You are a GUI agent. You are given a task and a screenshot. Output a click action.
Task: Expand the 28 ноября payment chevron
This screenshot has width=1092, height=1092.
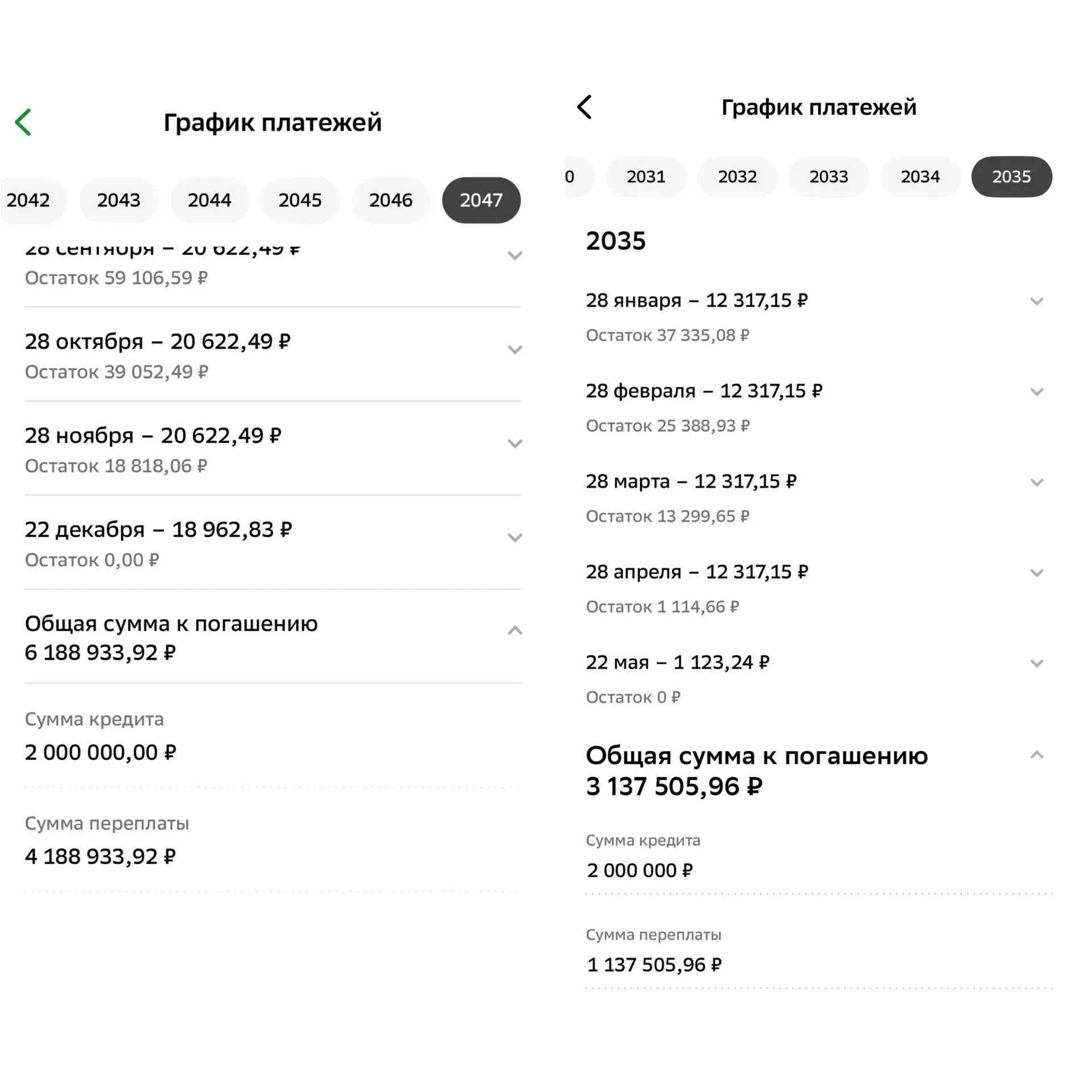coord(515,444)
